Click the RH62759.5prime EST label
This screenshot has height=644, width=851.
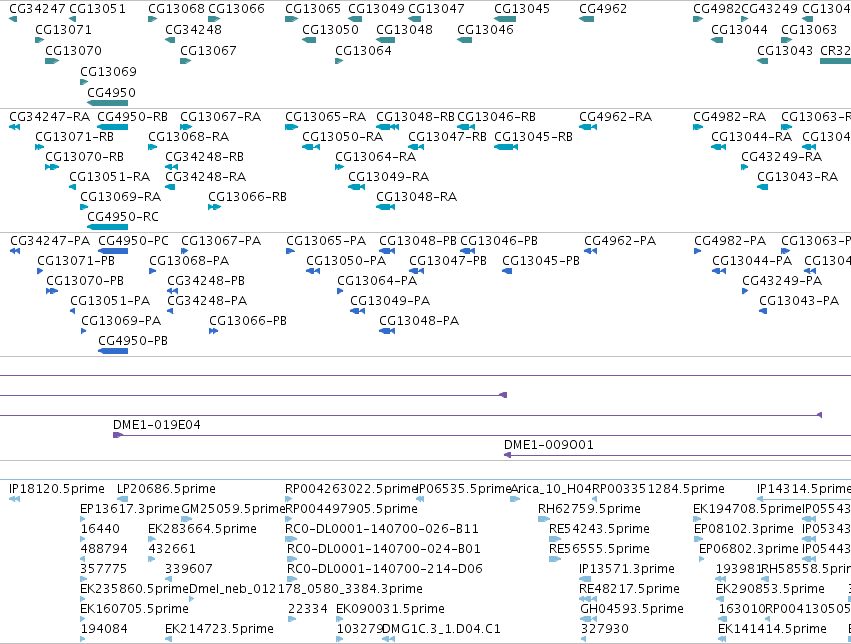pyautogui.click(x=589, y=509)
